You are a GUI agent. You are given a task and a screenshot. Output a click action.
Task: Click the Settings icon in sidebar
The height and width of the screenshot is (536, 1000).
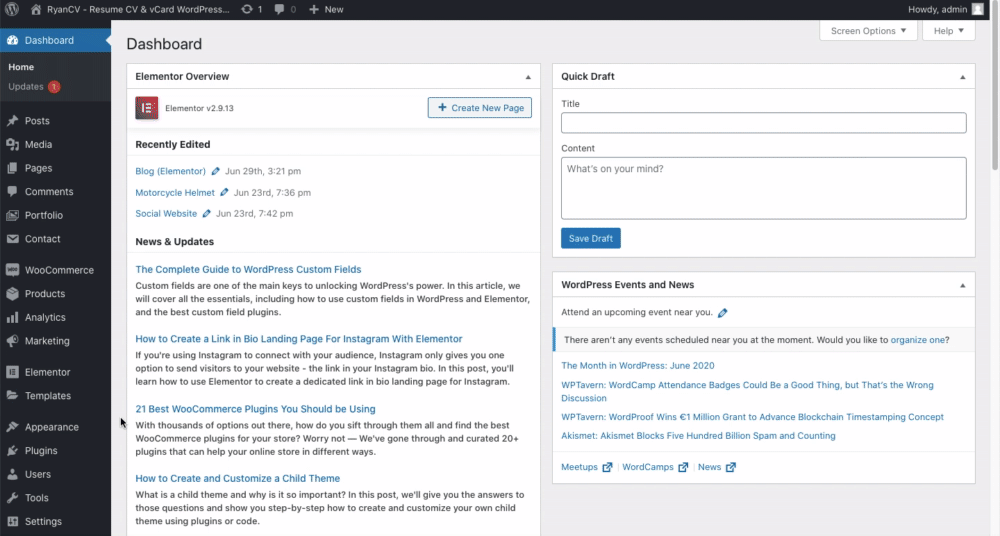(12, 521)
